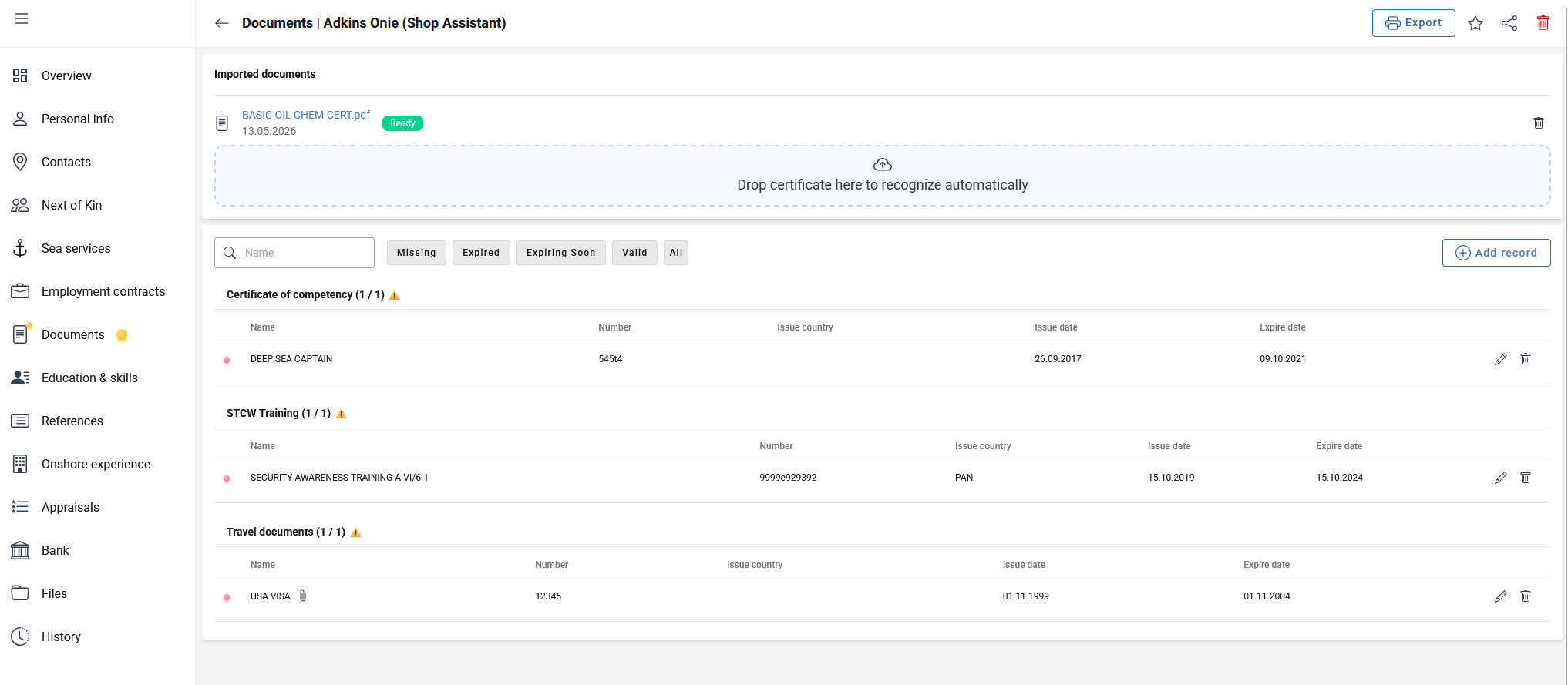This screenshot has height=685, width=1568.
Task: Delete imported BASIC OIL CHEM CERT.pdf document
Action: click(x=1539, y=123)
